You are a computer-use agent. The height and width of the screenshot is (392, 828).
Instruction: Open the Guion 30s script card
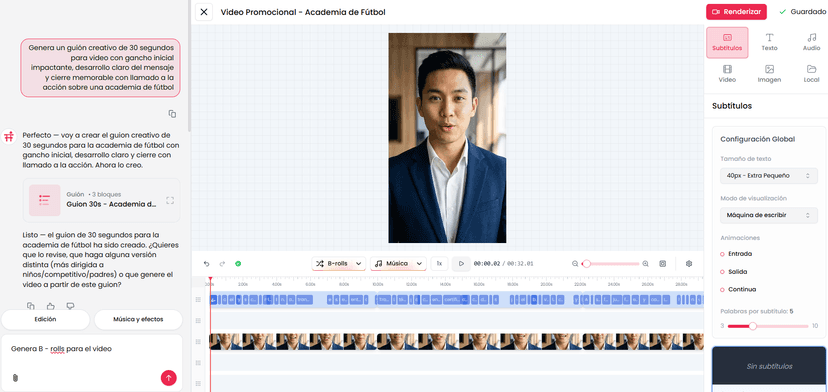(101, 200)
